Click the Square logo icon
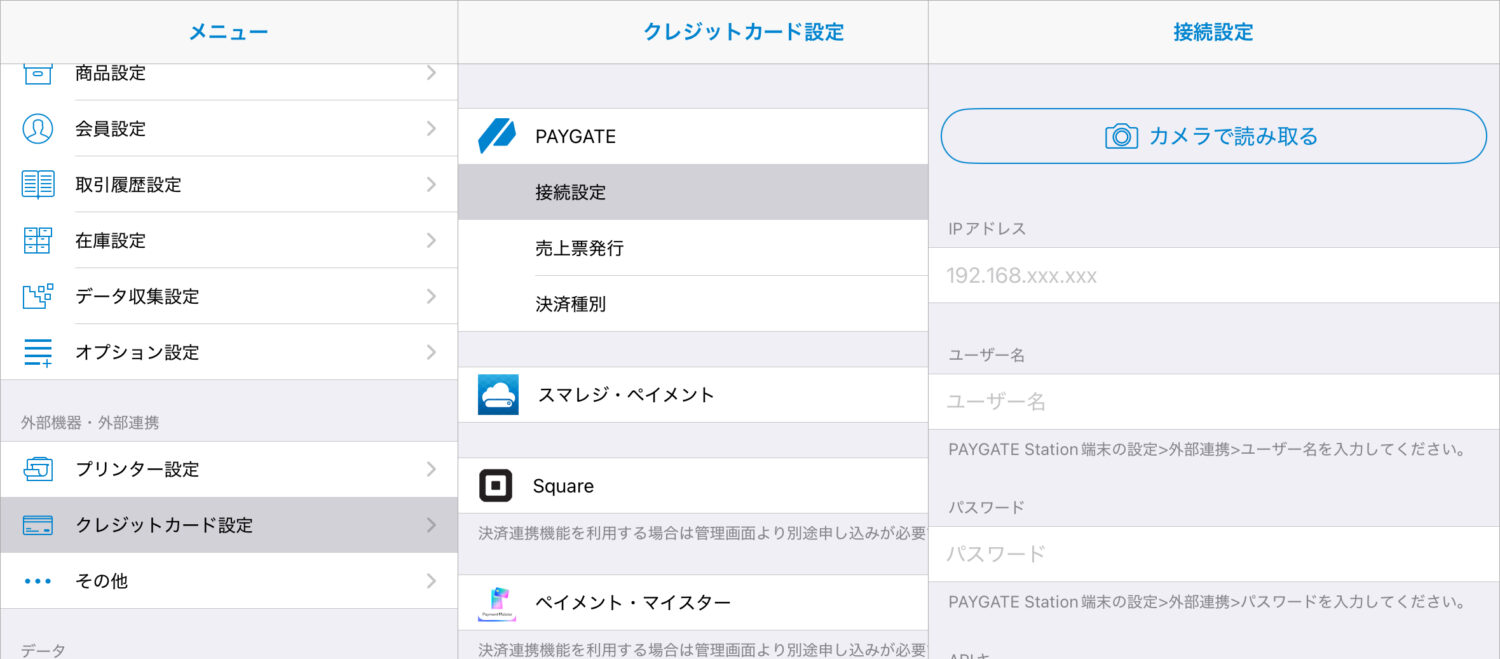 [496, 486]
